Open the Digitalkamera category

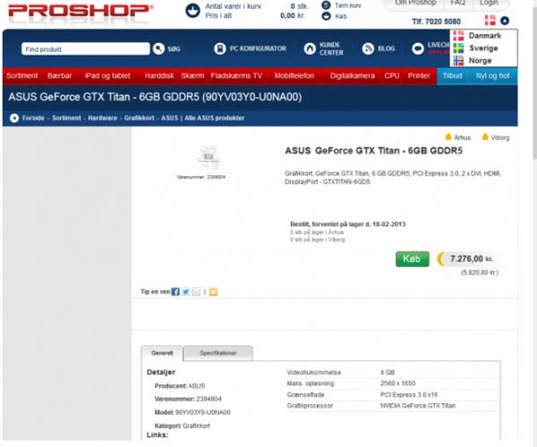click(x=352, y=76)
